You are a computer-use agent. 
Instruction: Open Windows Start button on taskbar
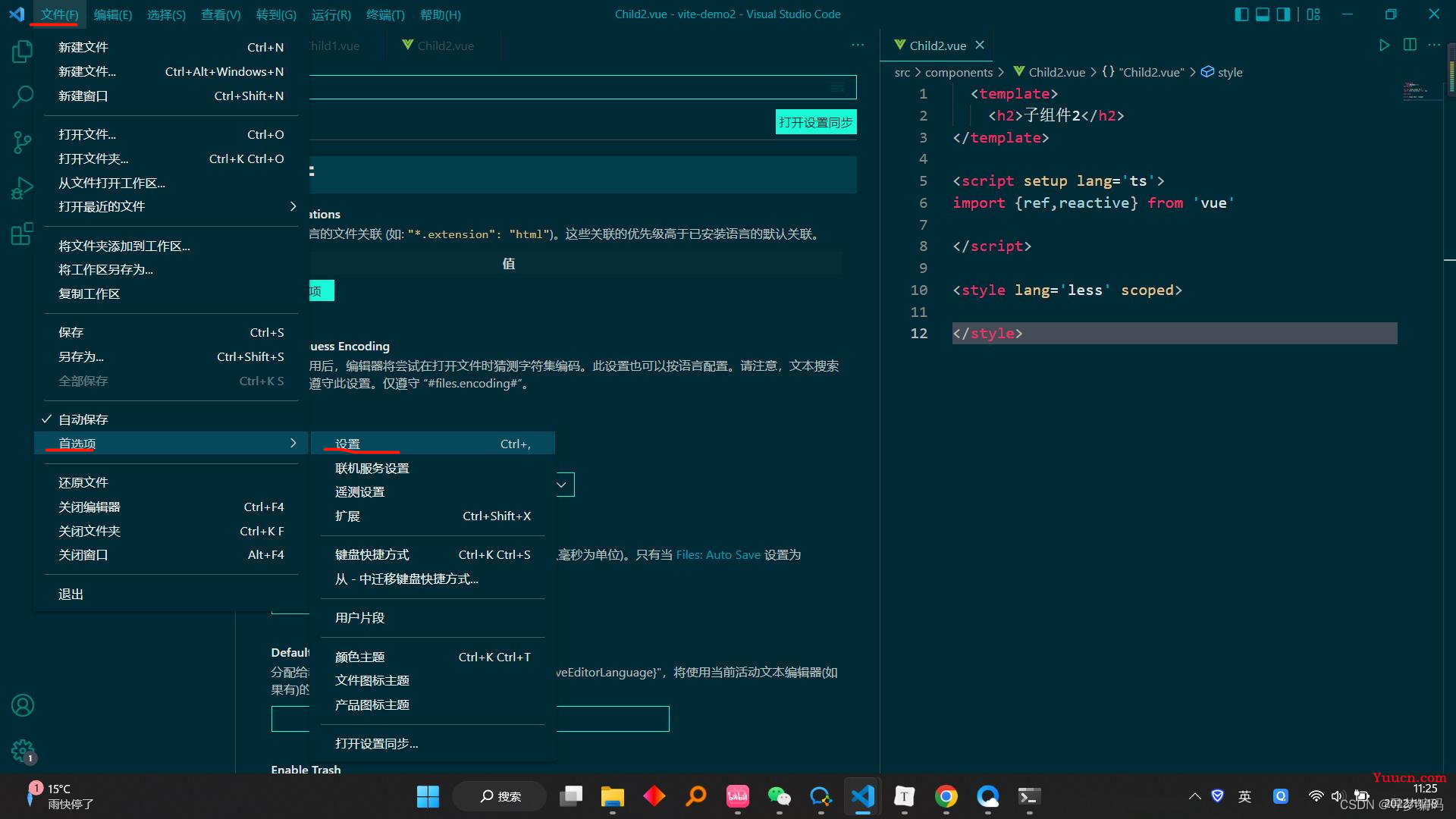(428, 796)
